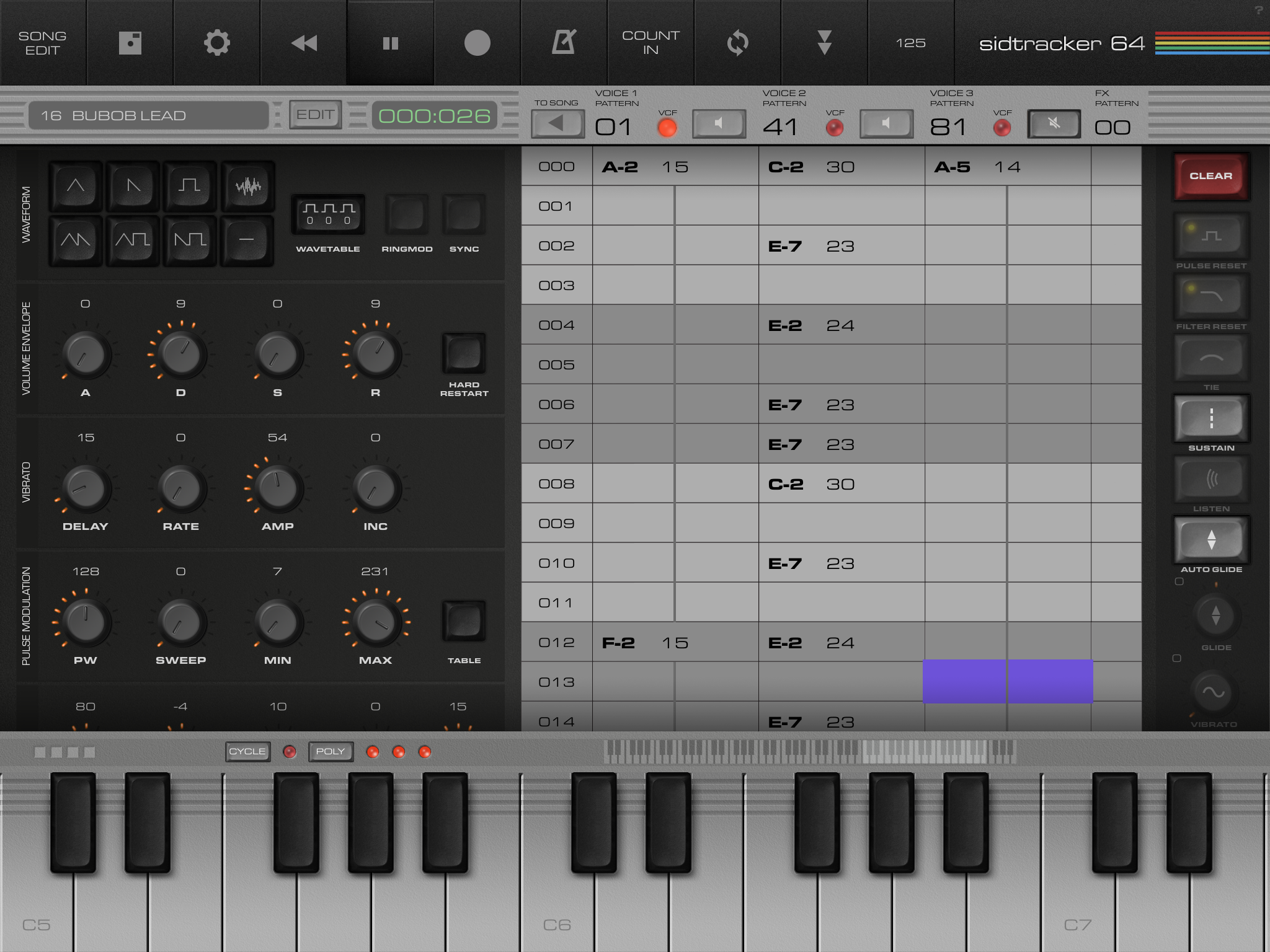The width and height of the screenshot is (1270, 952).
Task: Open help question mark
Action: [x=1258, y=10]
